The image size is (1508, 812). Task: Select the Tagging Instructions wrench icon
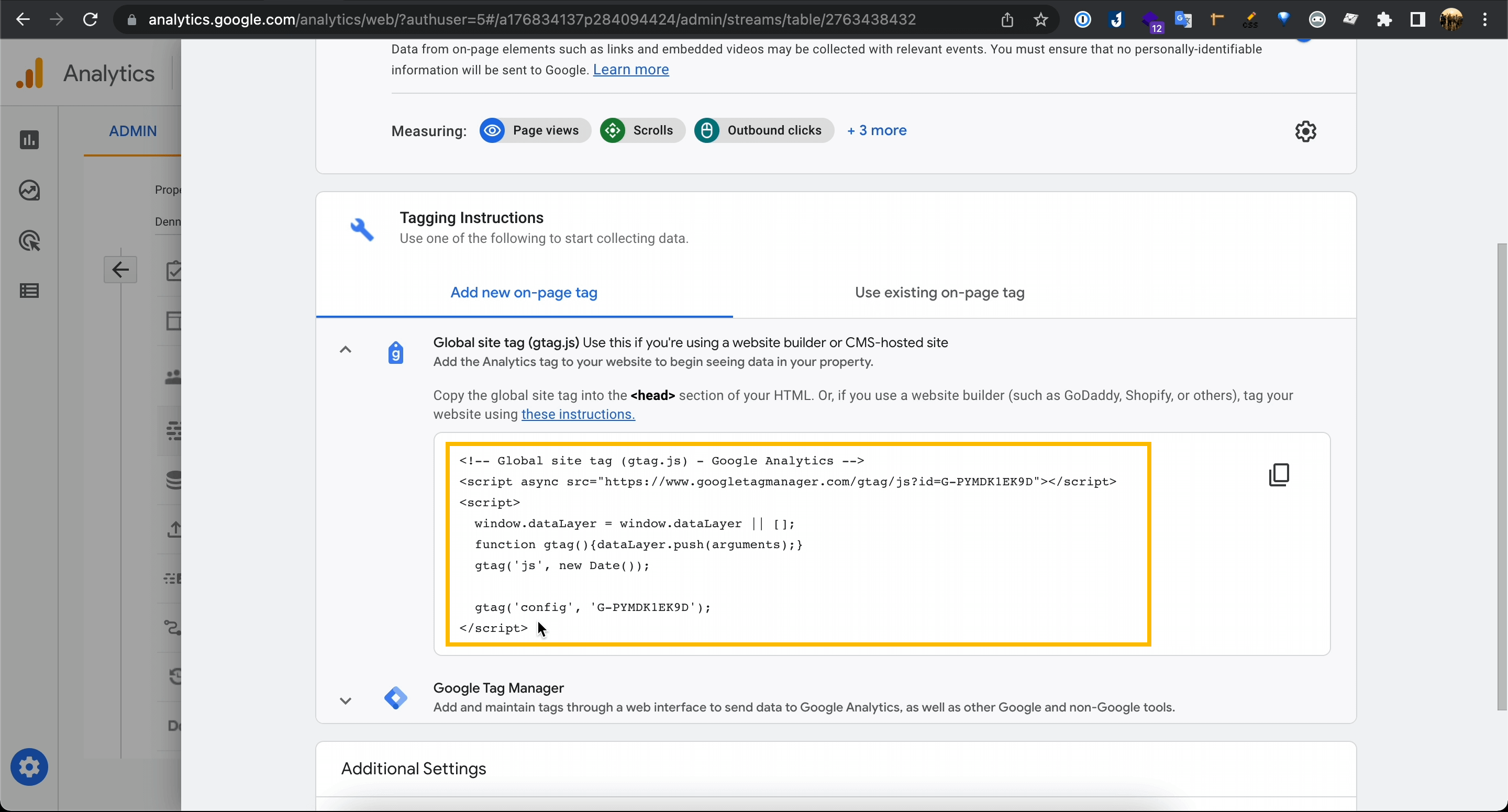pos(362,229)
